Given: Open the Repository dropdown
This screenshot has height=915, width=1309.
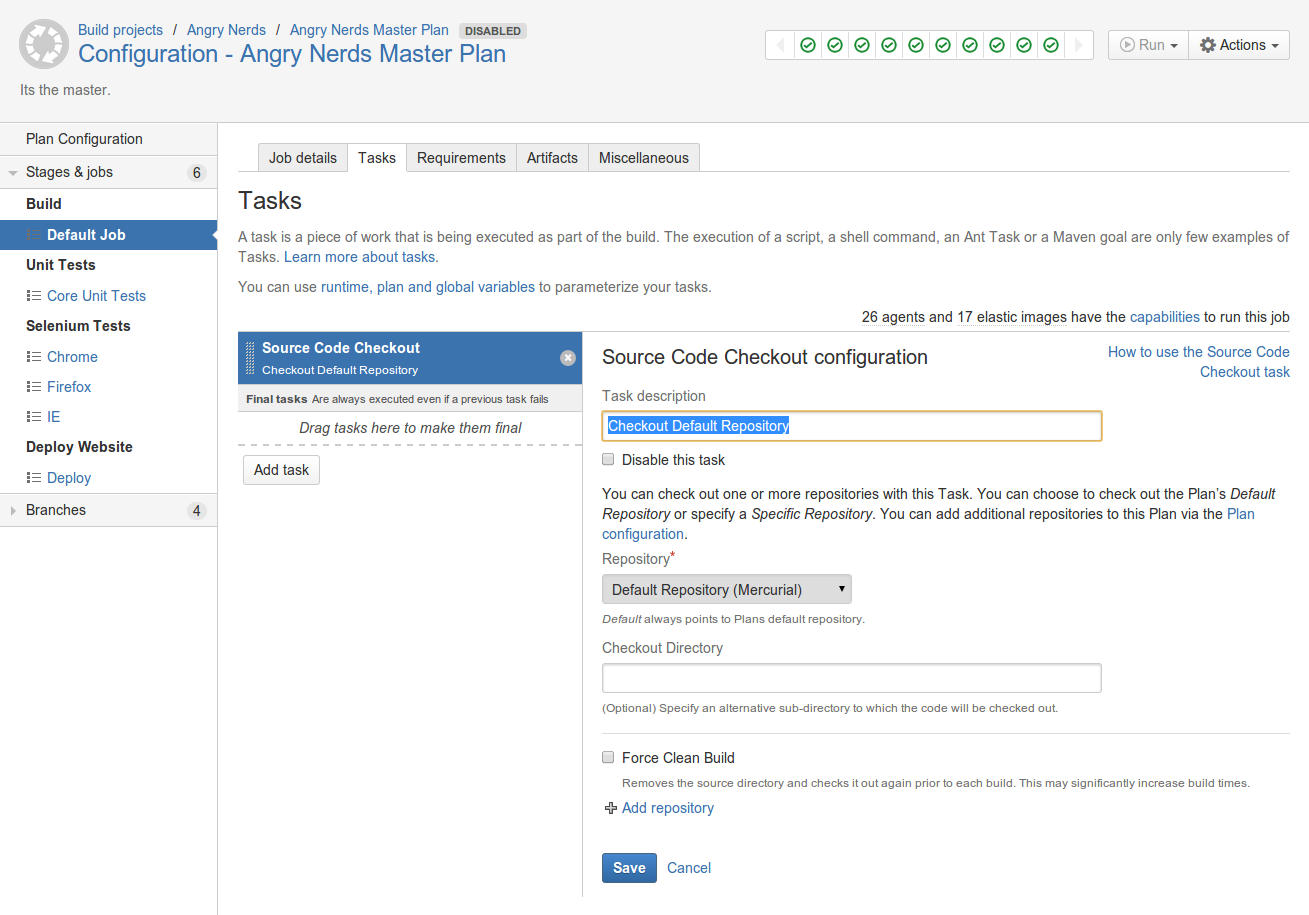Looking at the screenshot, I should [x=727, y=589].
